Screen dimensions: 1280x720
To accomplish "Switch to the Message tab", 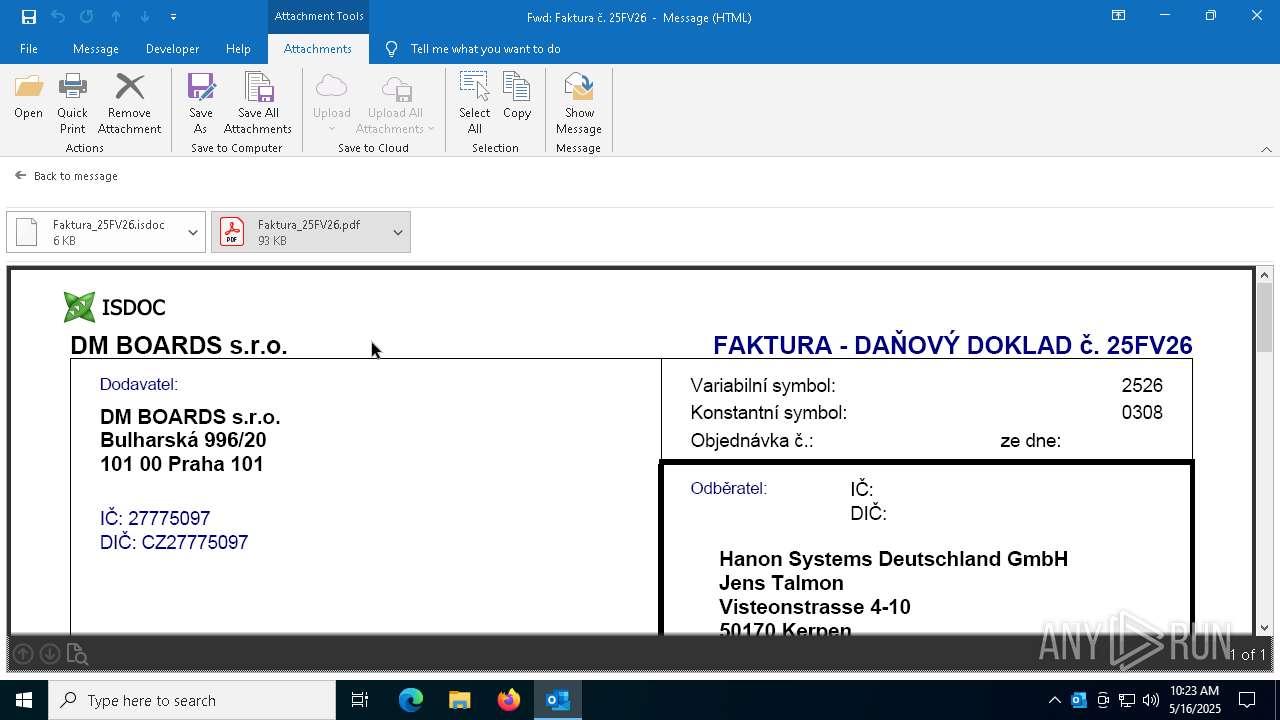I will click(x=96, y=49).
